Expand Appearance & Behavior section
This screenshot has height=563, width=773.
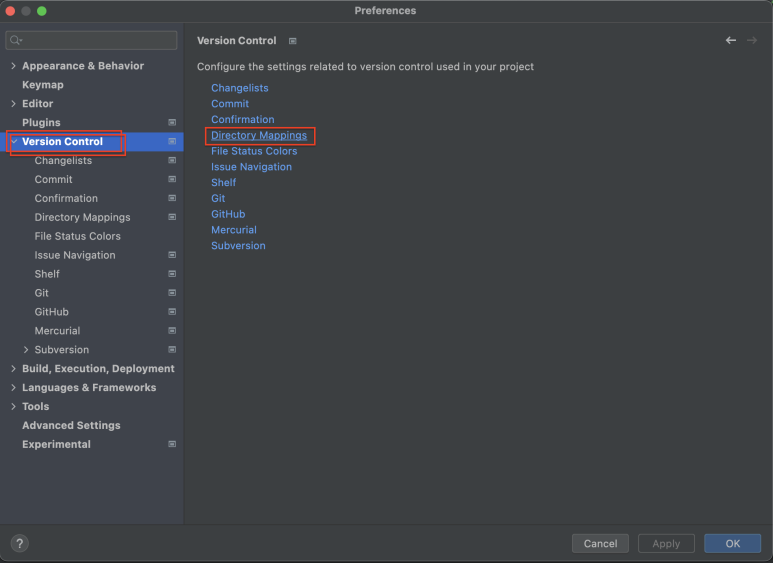tap(13, 66)
